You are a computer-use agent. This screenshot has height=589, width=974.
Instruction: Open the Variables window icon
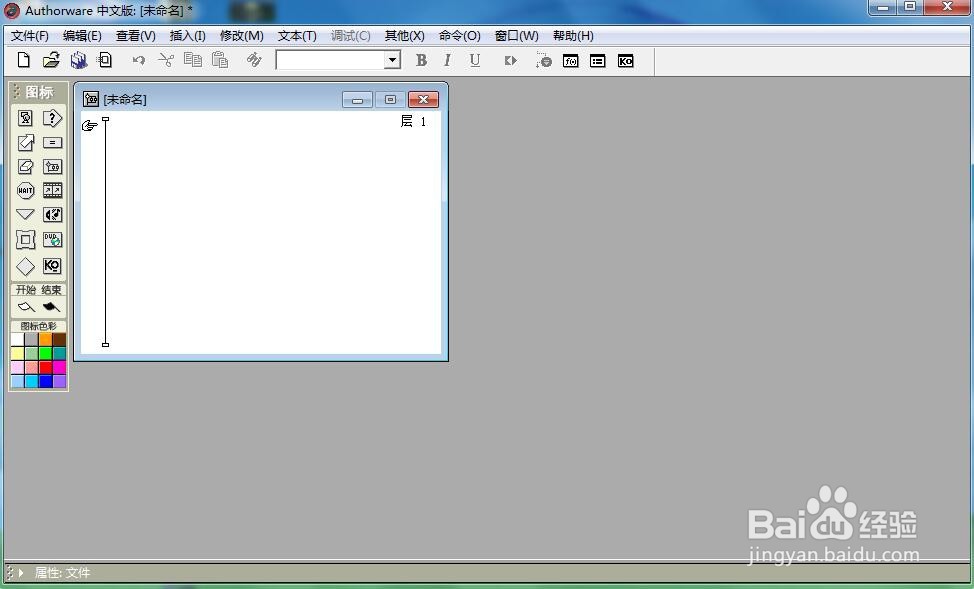click(x=598, y=61)
